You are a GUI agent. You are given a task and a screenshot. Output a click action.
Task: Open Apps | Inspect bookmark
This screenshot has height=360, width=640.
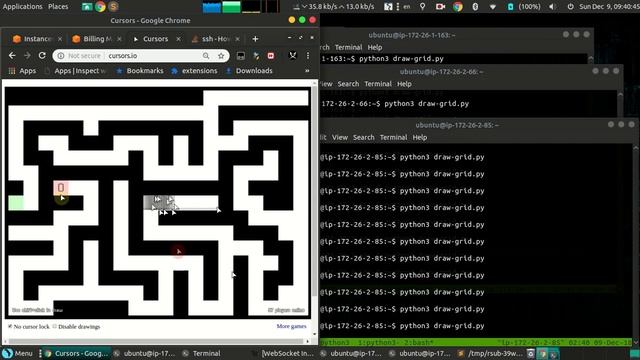[76, 71]
